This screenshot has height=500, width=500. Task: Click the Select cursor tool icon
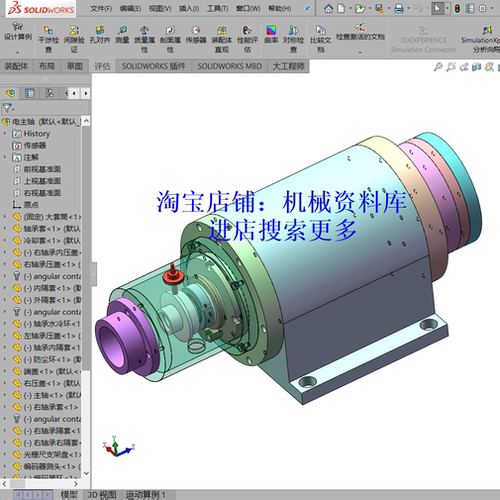[x=437, y=8]
